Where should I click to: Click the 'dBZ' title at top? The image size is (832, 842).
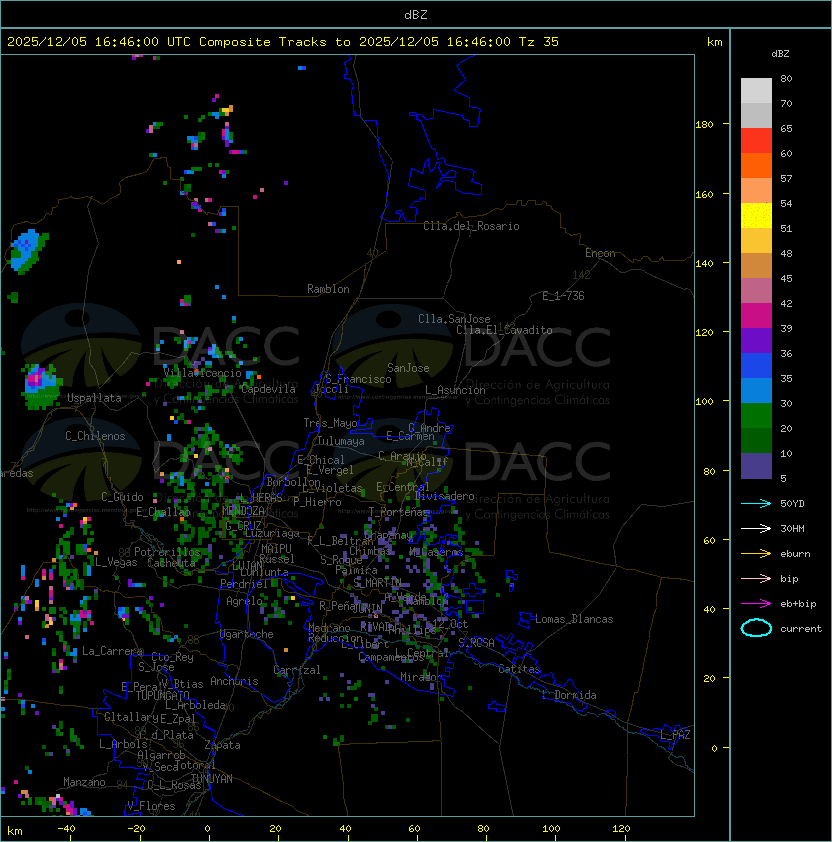[x=416, y=15]
